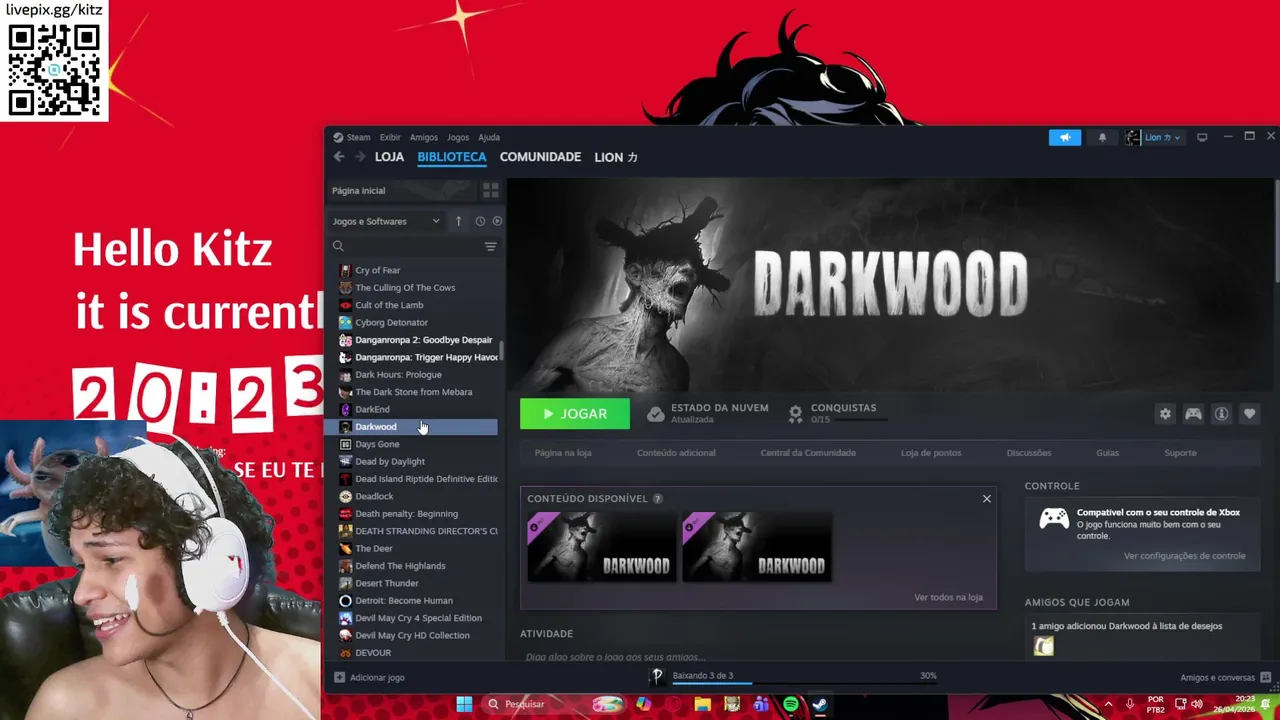Open the Amigos menu
1280x720 pixels.
click(x=423, y=137)
